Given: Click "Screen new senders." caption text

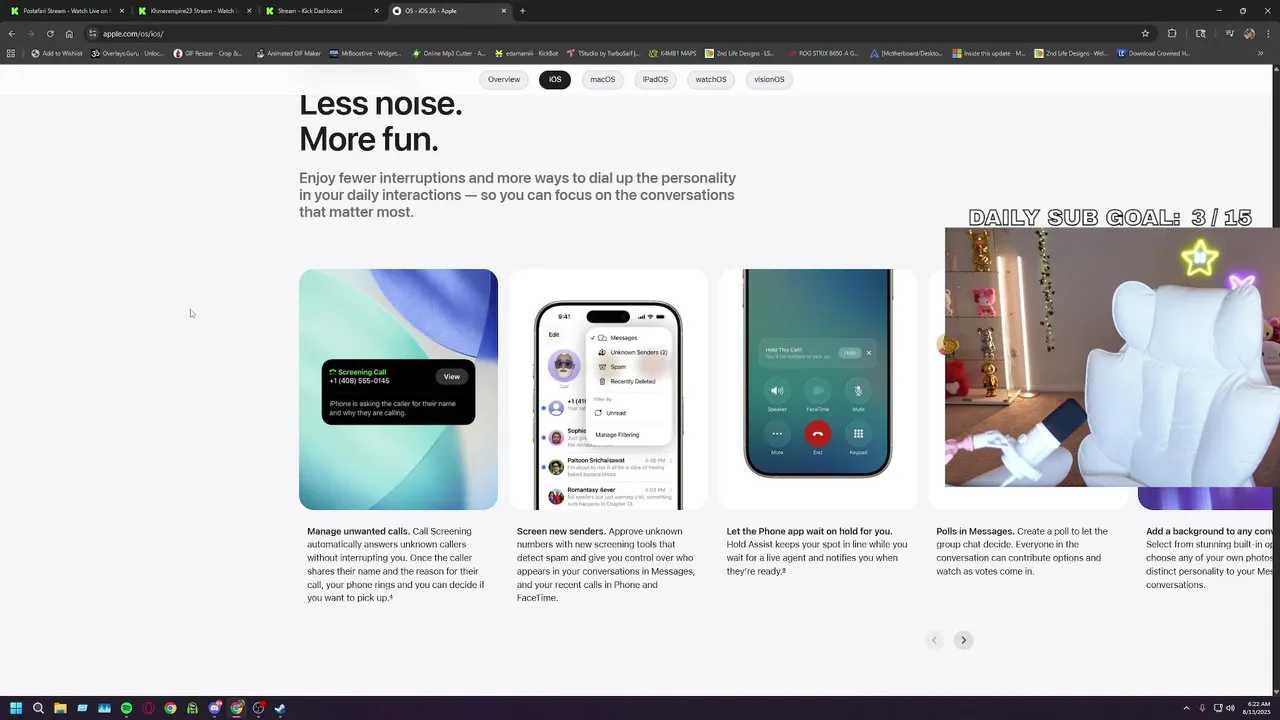Looking at the screenshot, I should [563, 532].
